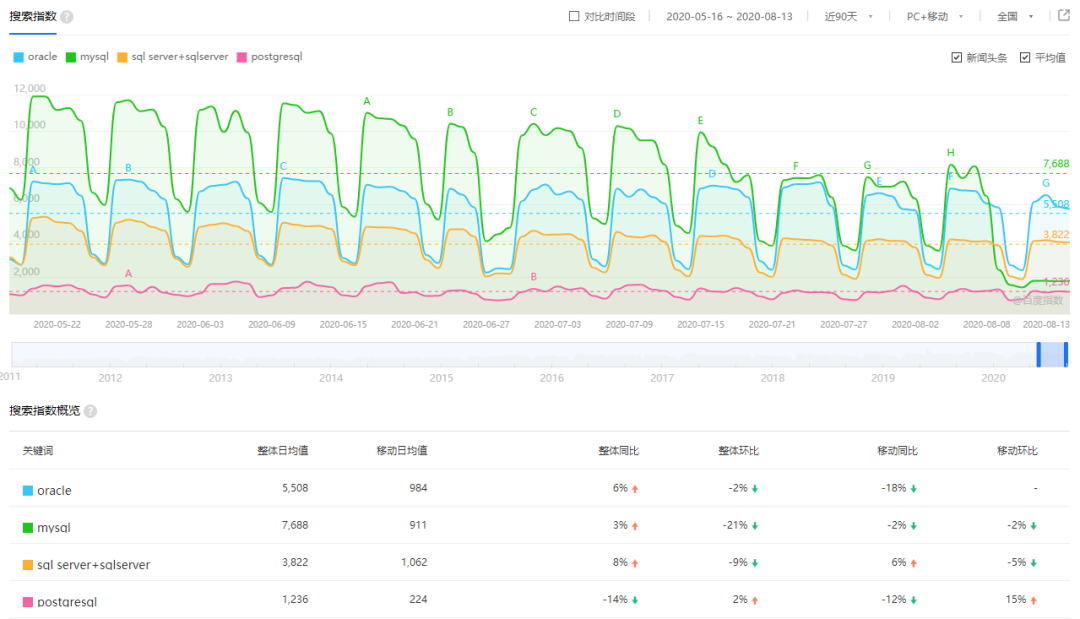This screenshot has height=619, width=1080.
Task: Click green news marker H on chart
Action: click(950, 153)
